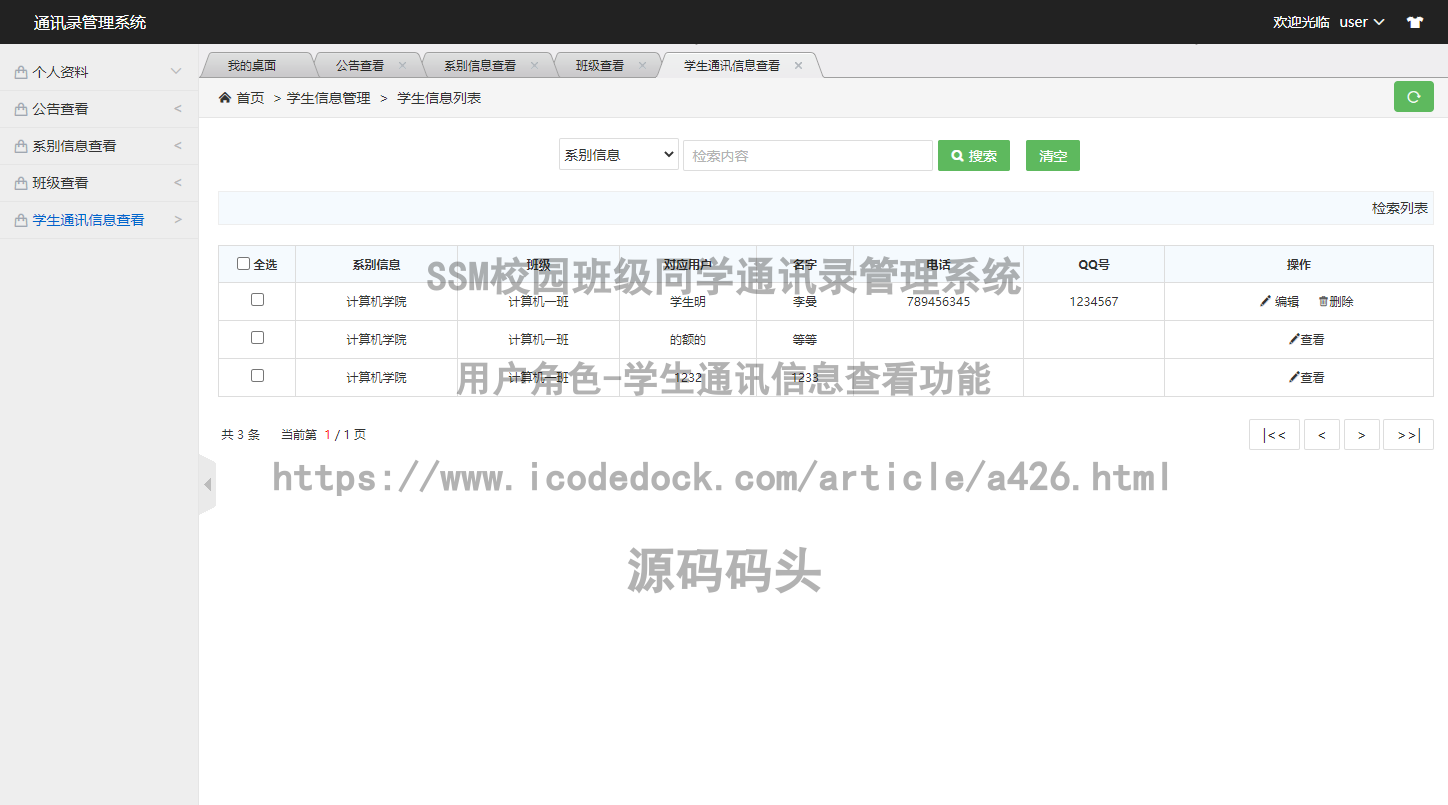This screenshot has height=805, width=1448.
Task: Open the user dropdown in the top bar
Action: 1356,21
